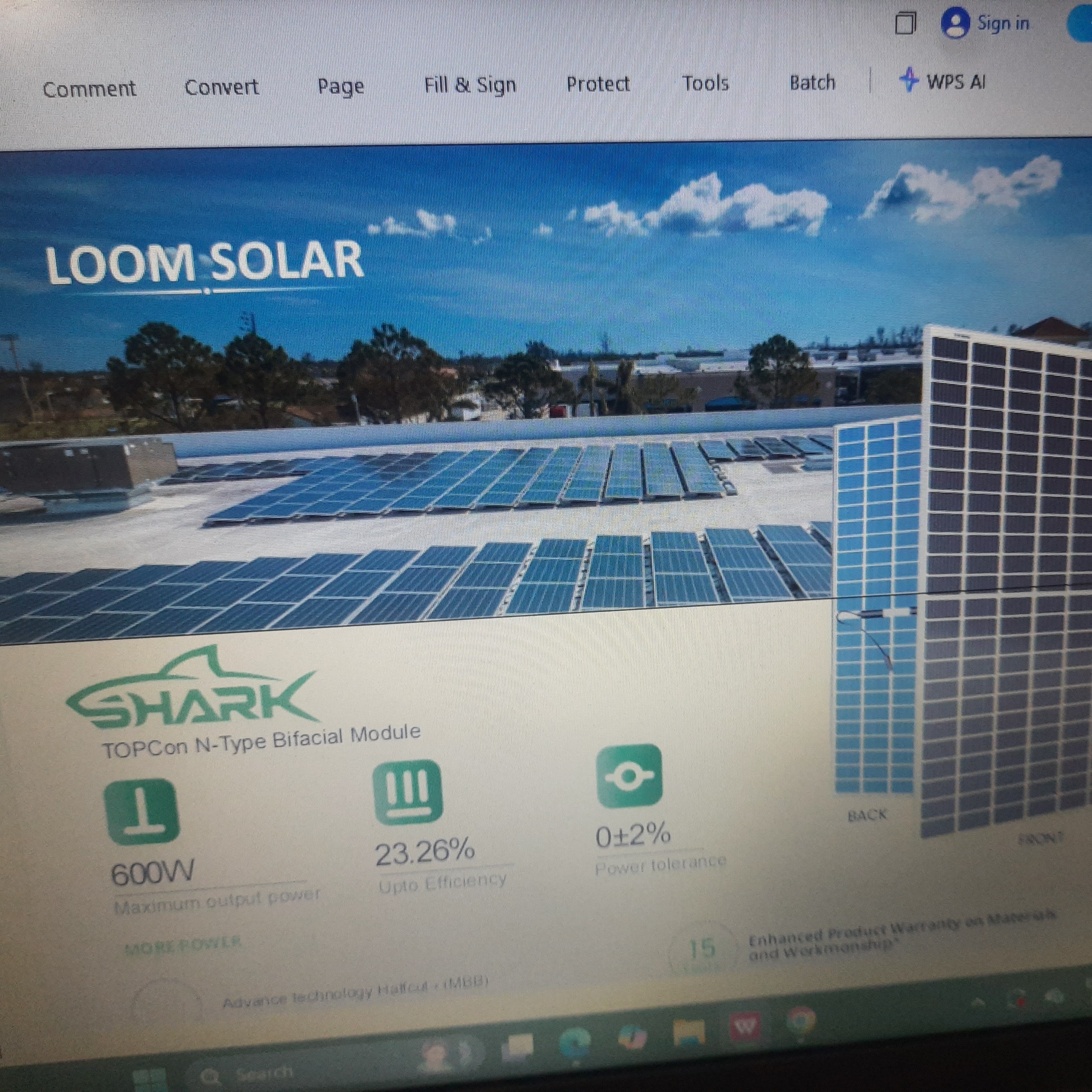Click the Tools tab
This screenshot has width=1092, height=1092.
[x=705, y=83]
